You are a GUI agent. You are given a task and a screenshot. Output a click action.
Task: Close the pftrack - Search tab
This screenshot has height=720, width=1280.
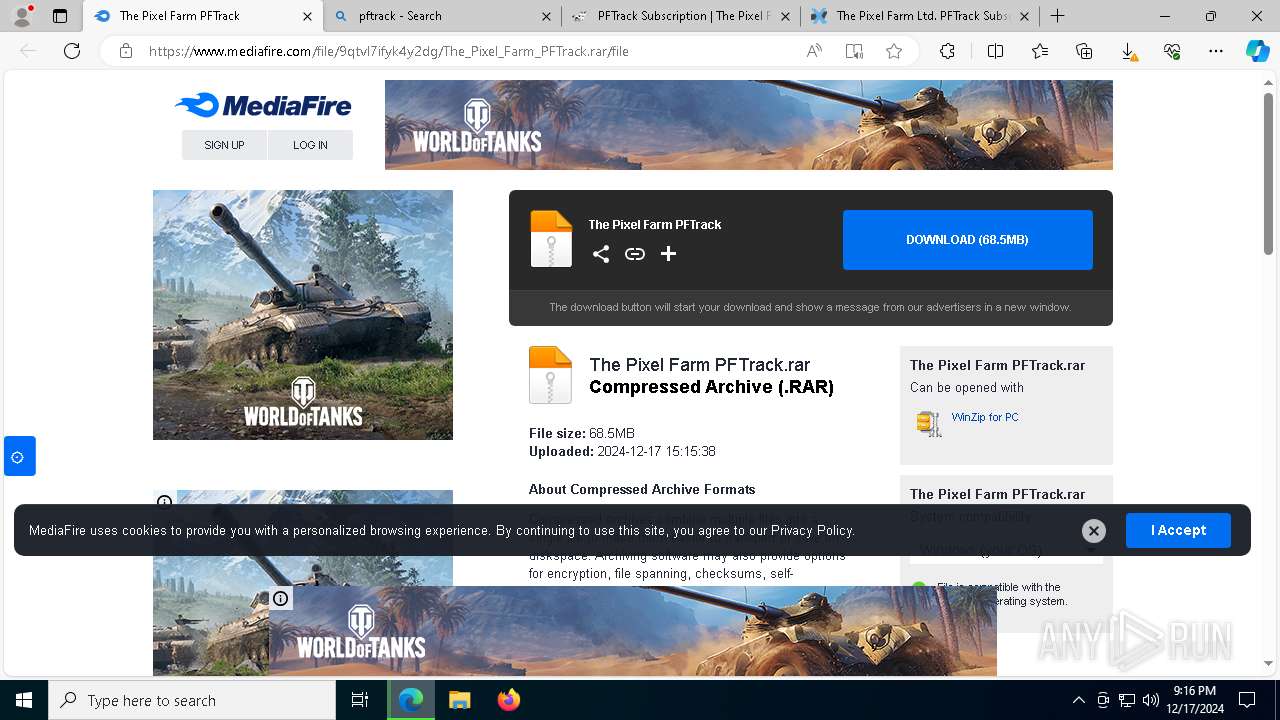(546, 16)
